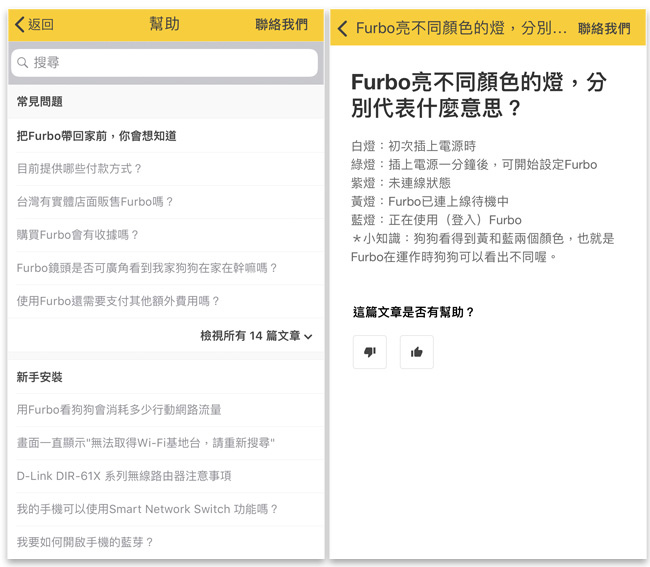Screen dimensions: 650x567
Task: Open 台灣有實體店面販售Furbo嗎？ article
Action: coord(166,202)
